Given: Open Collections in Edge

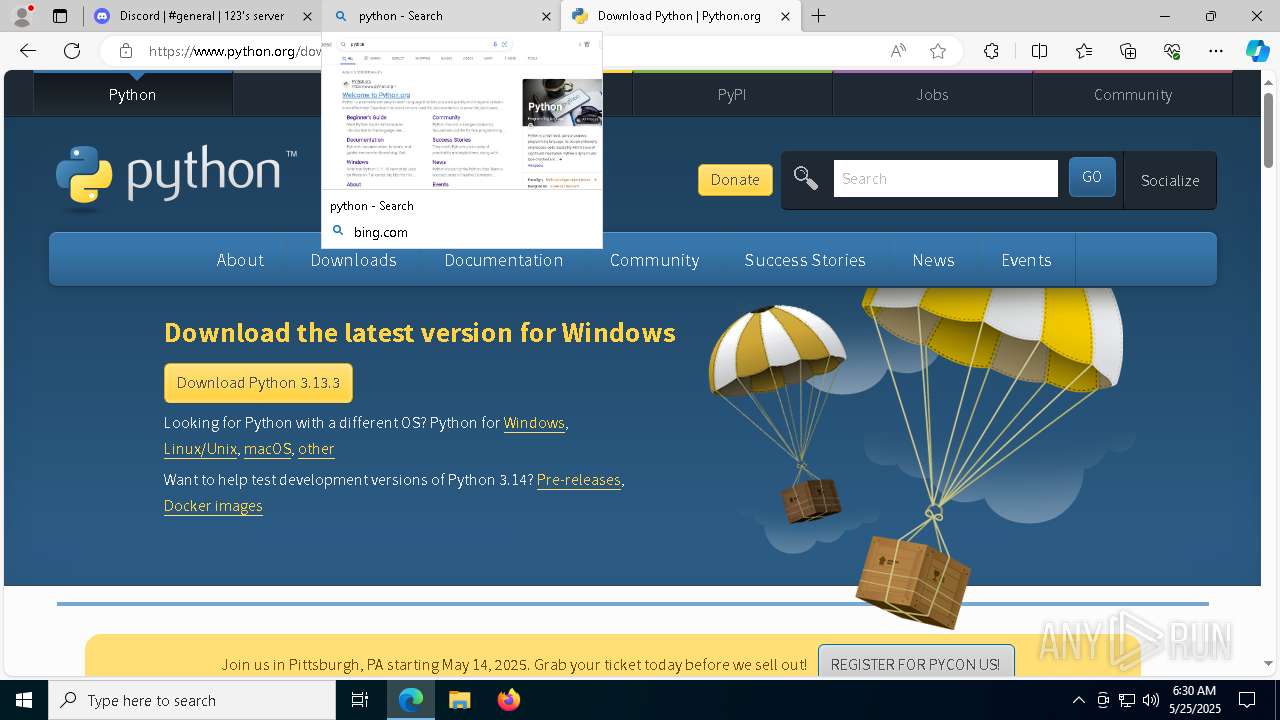Looking at the screenshot, I should pyautogui.click(x=1128, y=51).
